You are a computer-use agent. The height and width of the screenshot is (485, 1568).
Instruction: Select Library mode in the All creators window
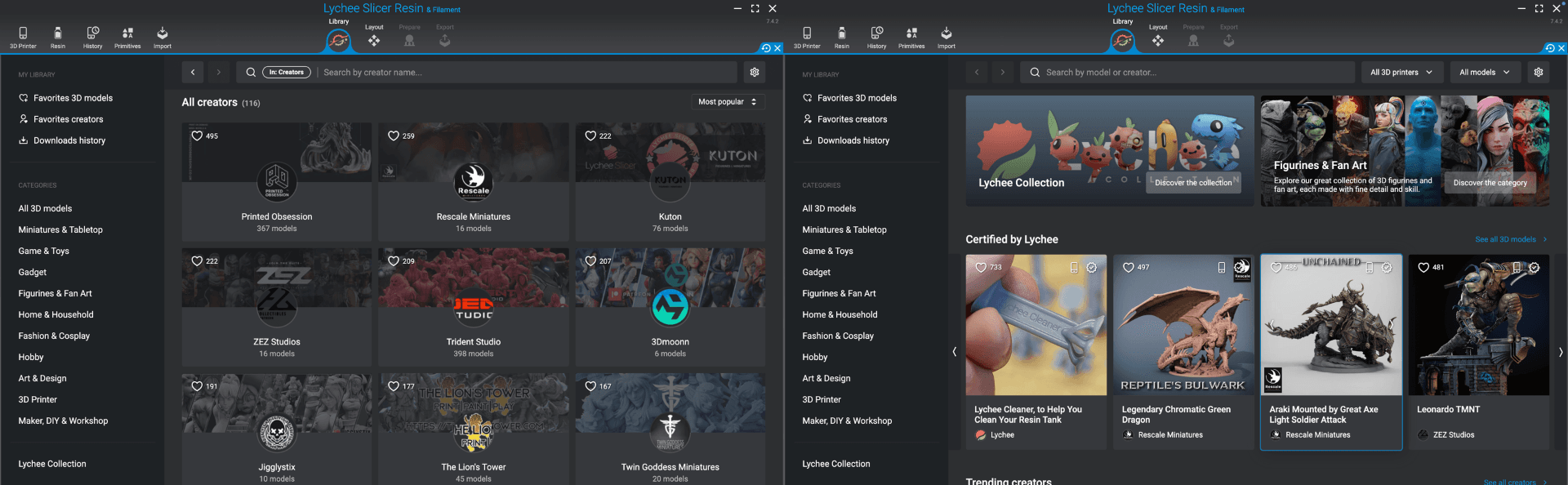click(338, 35)
